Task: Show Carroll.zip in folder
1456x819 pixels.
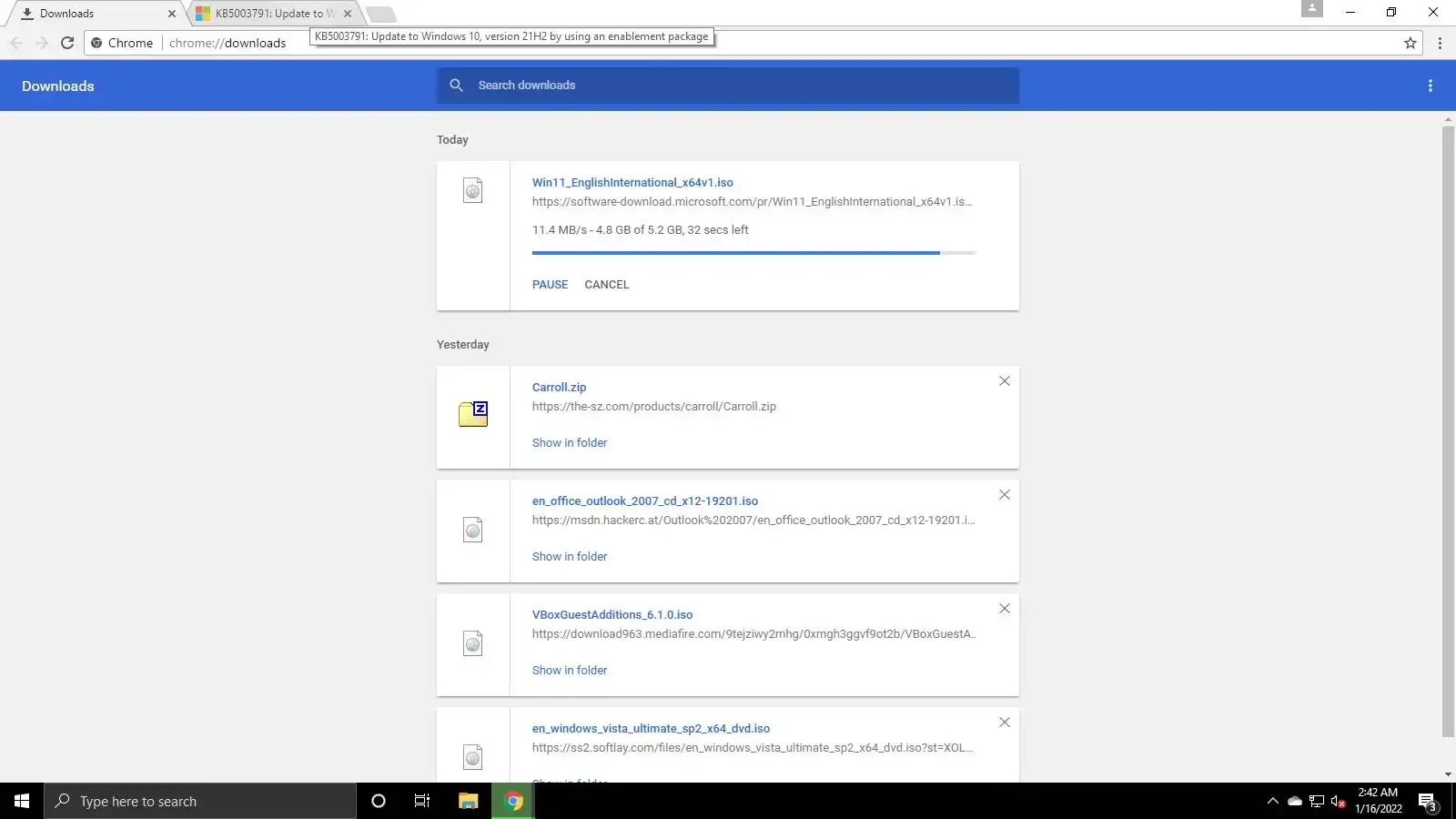Action: click(570, 443)
